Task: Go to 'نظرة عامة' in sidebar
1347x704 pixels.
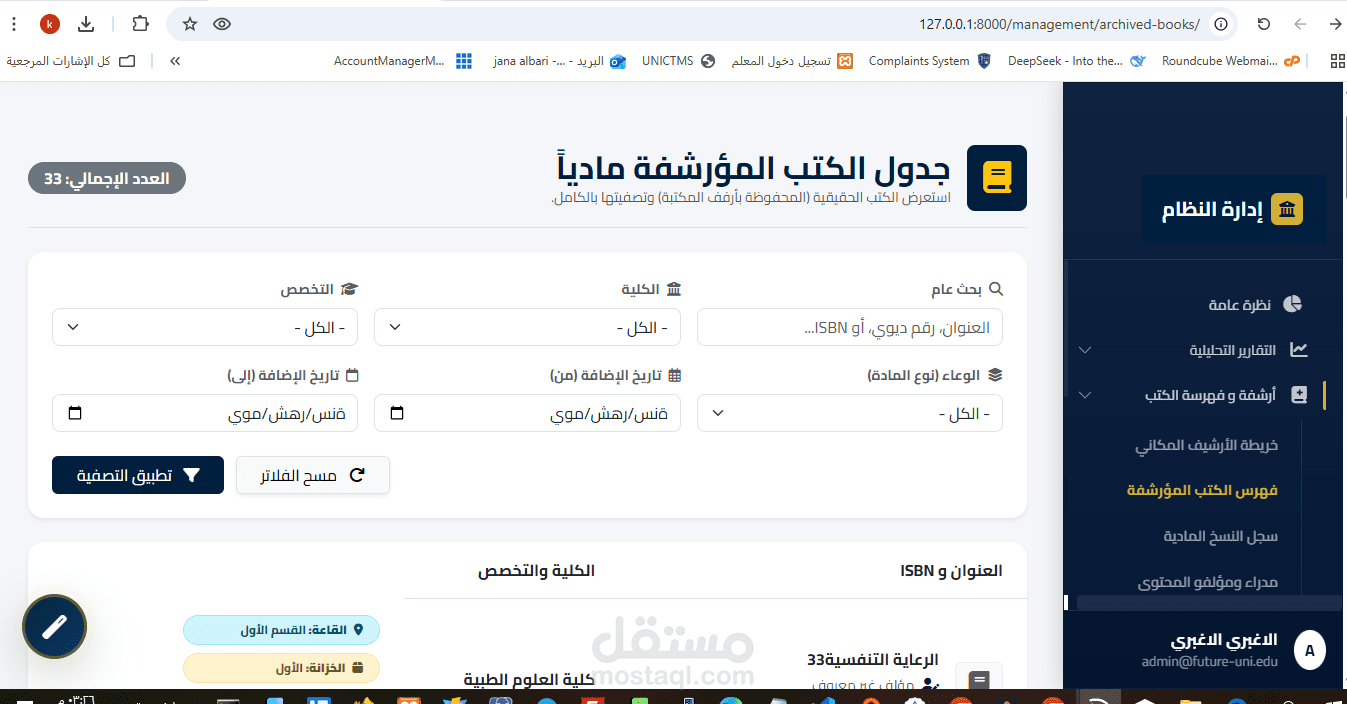Action: pos(1240,304)
